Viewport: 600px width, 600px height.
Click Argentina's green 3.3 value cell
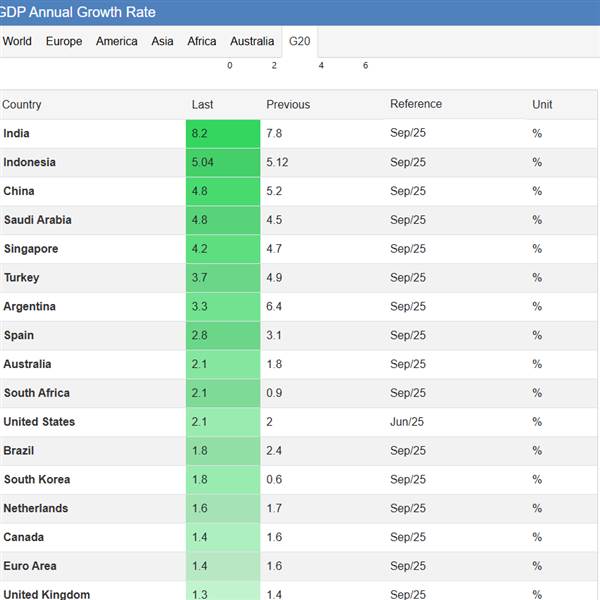point(223,307)
